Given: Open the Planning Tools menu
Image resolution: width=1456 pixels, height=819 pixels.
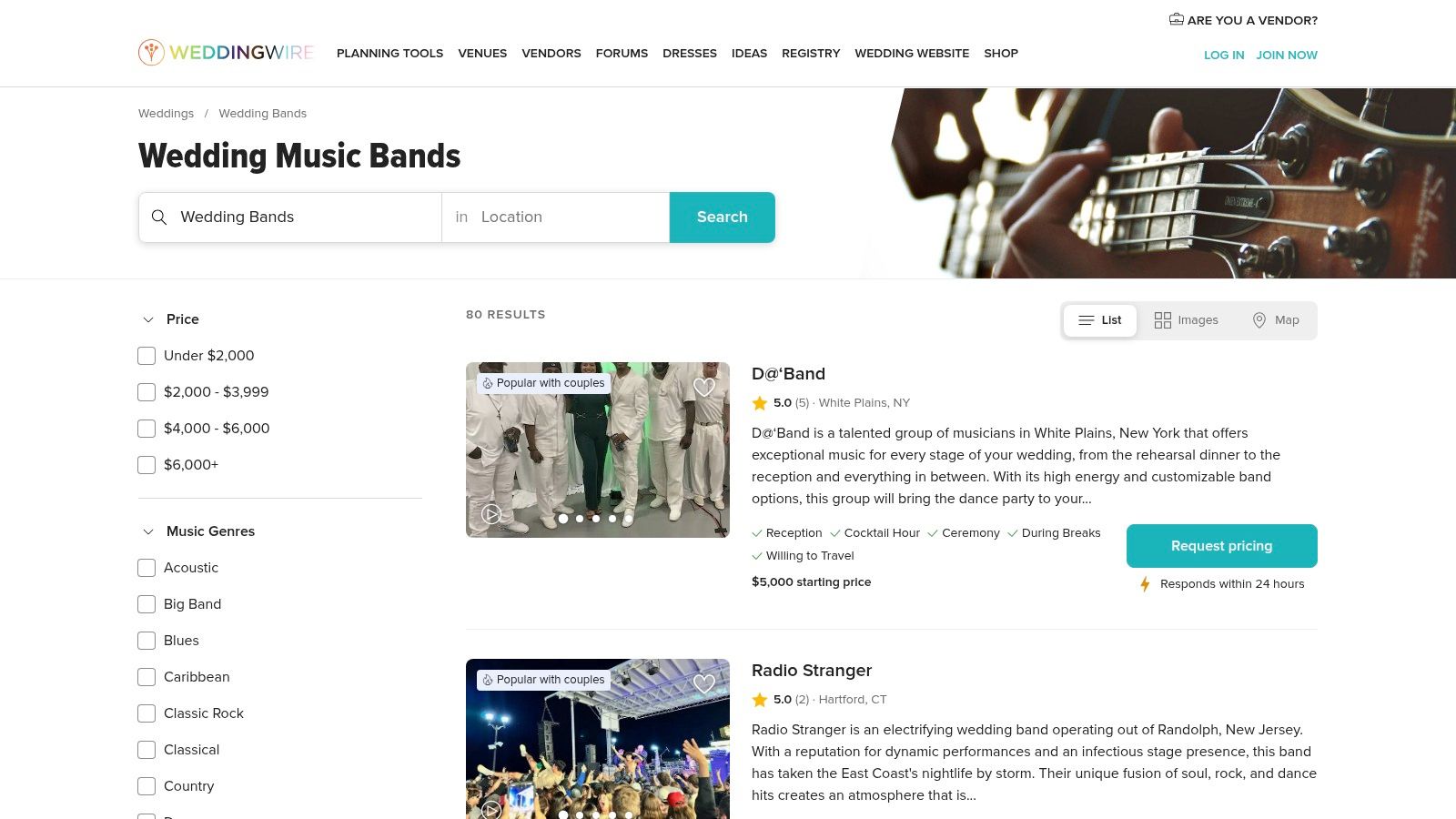Looking at the screenshot, I should [389, 54].
